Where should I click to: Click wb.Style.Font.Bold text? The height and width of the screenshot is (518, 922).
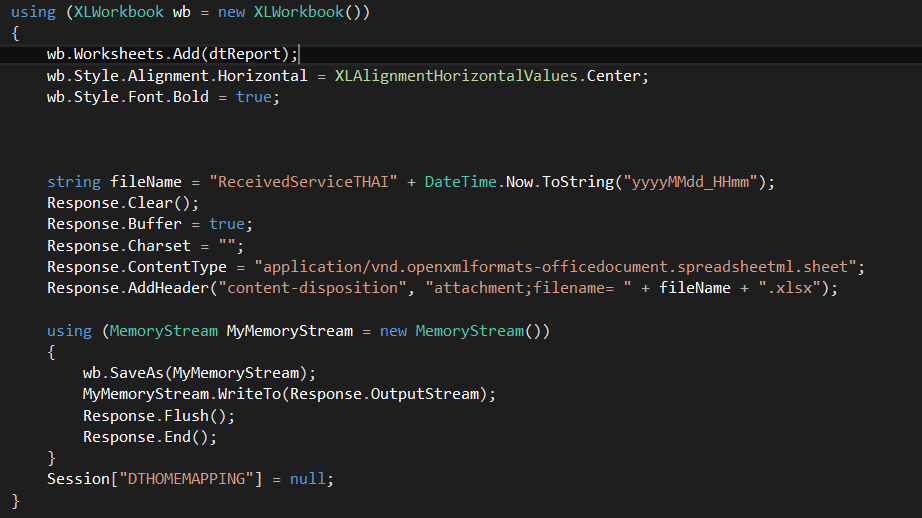(128, 97)
